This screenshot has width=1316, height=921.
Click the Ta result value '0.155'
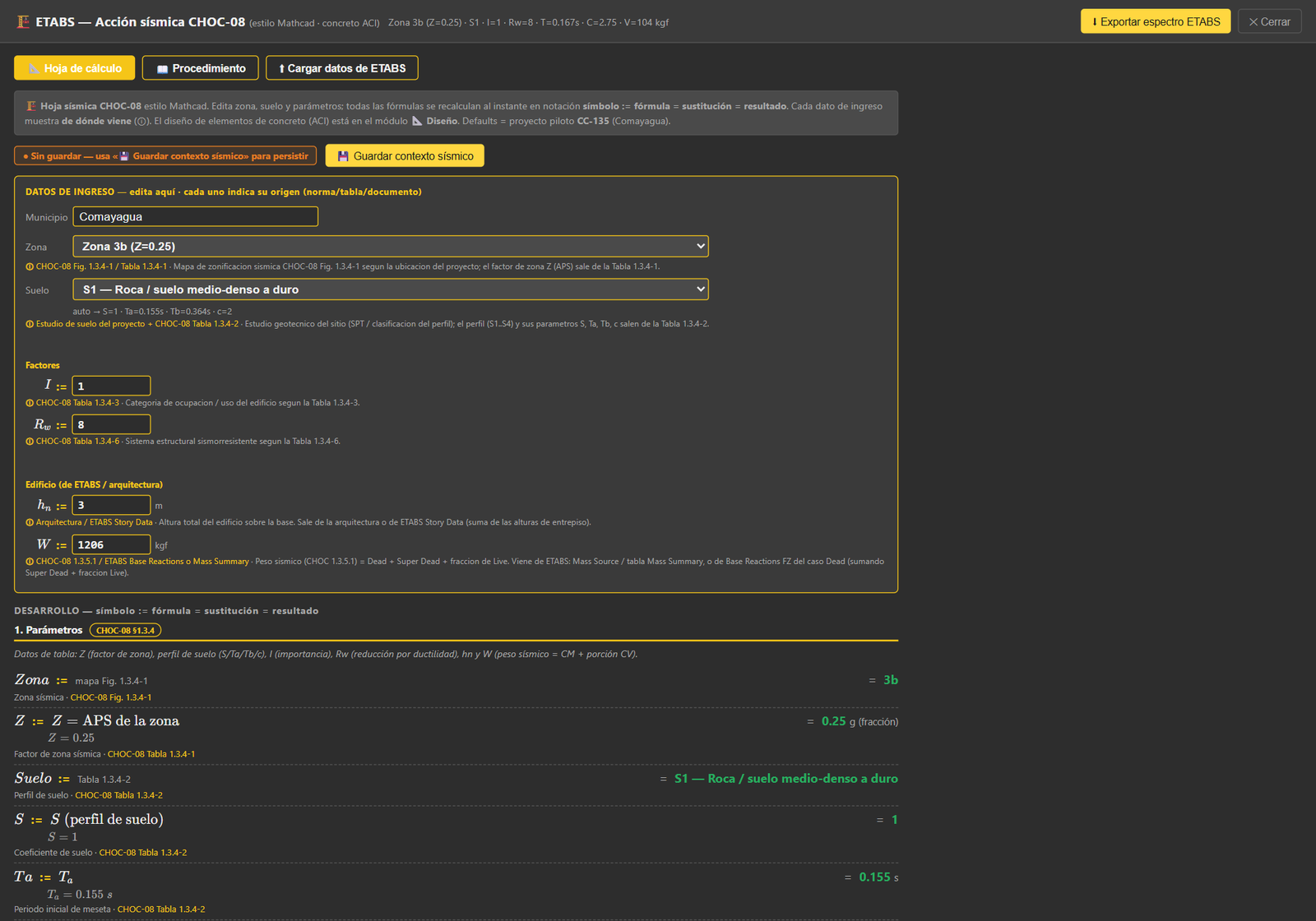(875, 877)
